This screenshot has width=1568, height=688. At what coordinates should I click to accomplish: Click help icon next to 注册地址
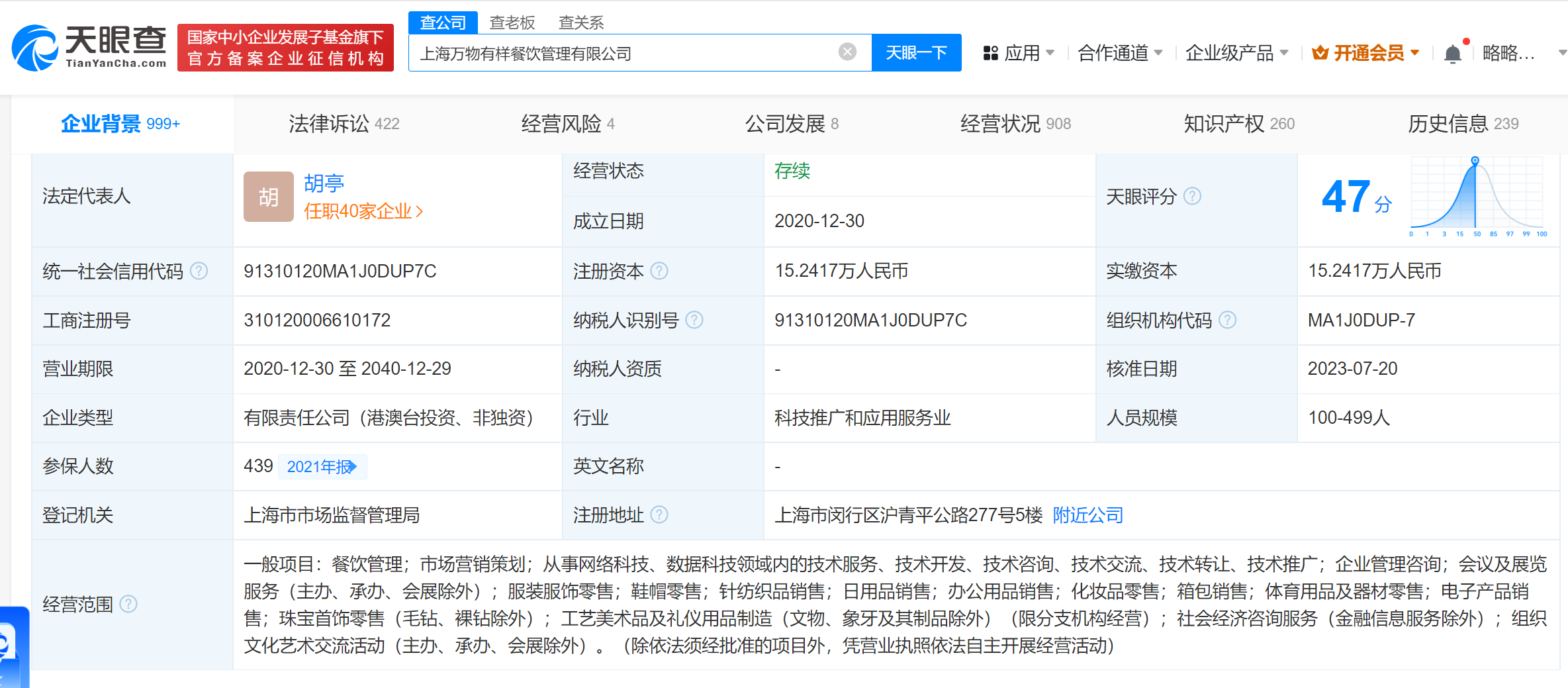tap(659, 515)
